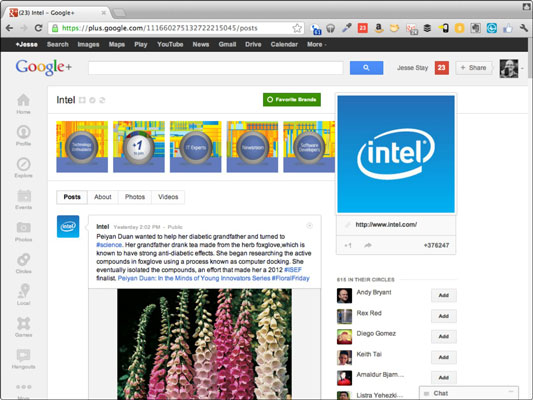Open Gmail in the top bar
The height and width of the screenshot is (400, 533).
pos(227,44)
